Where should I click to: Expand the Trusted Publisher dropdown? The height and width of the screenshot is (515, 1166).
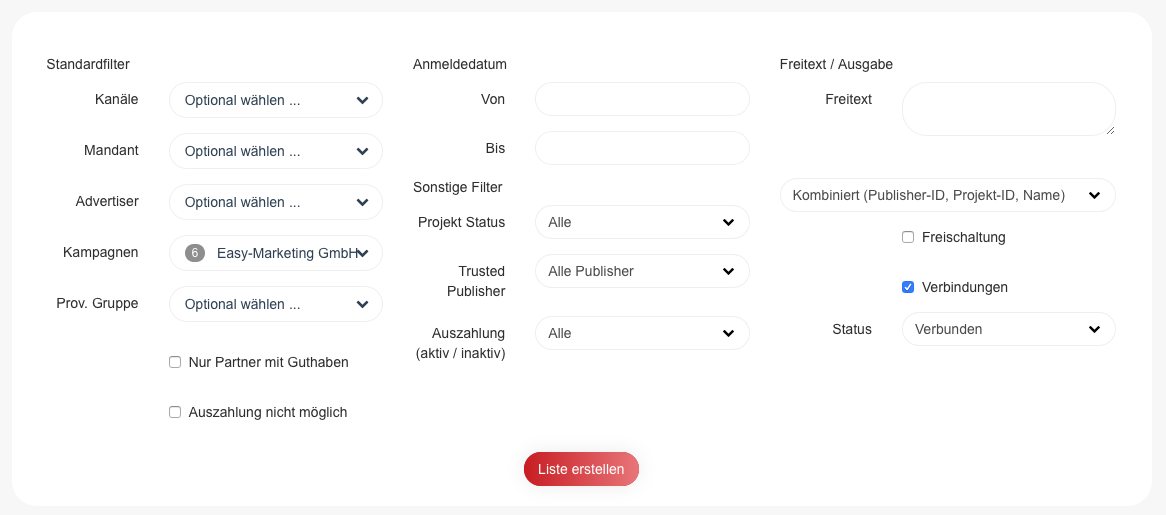pyautogui.click(x=642, y=271)
